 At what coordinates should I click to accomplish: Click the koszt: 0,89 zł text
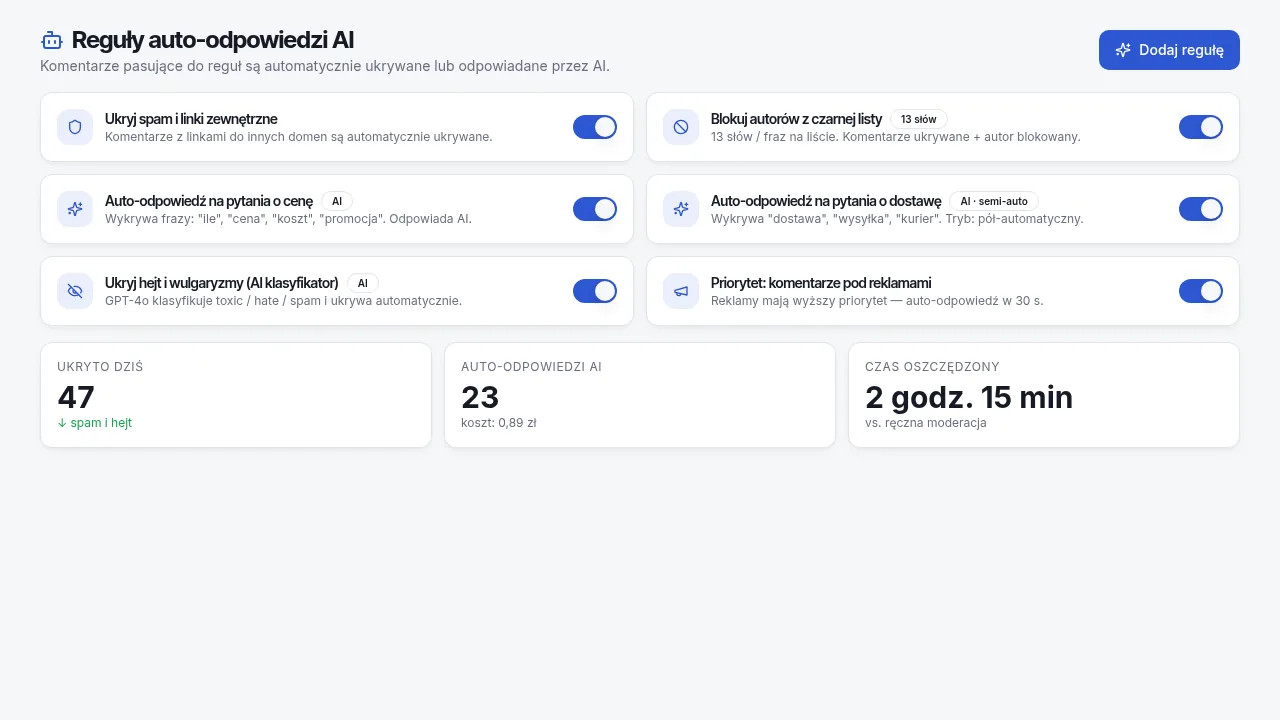(x=499, y=423)
